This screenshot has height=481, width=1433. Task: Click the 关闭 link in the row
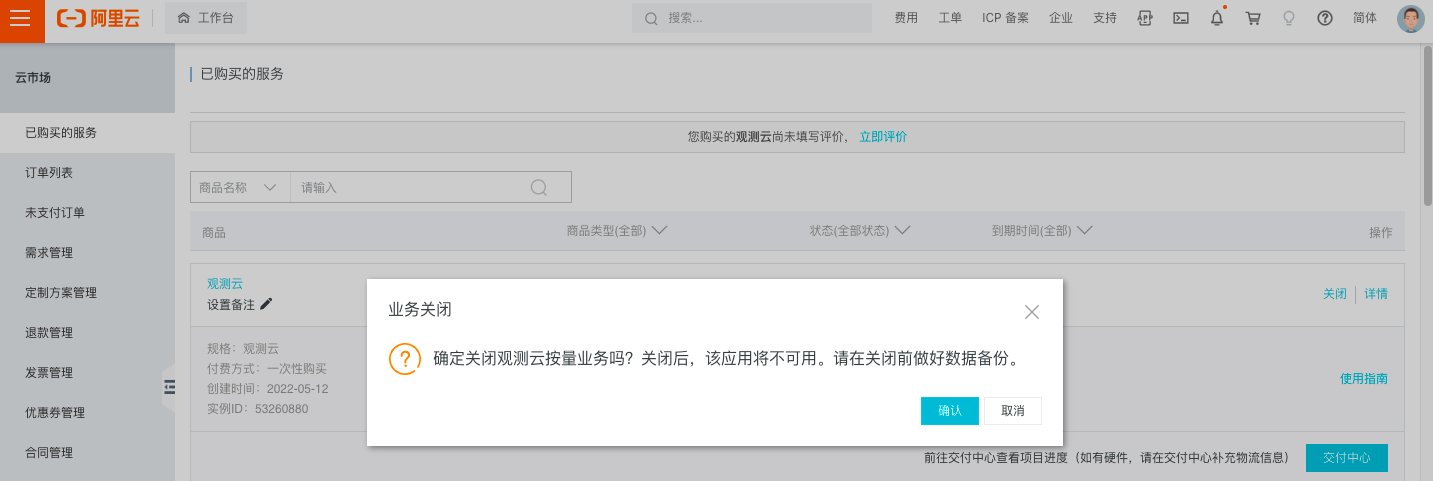(1335, 294)
